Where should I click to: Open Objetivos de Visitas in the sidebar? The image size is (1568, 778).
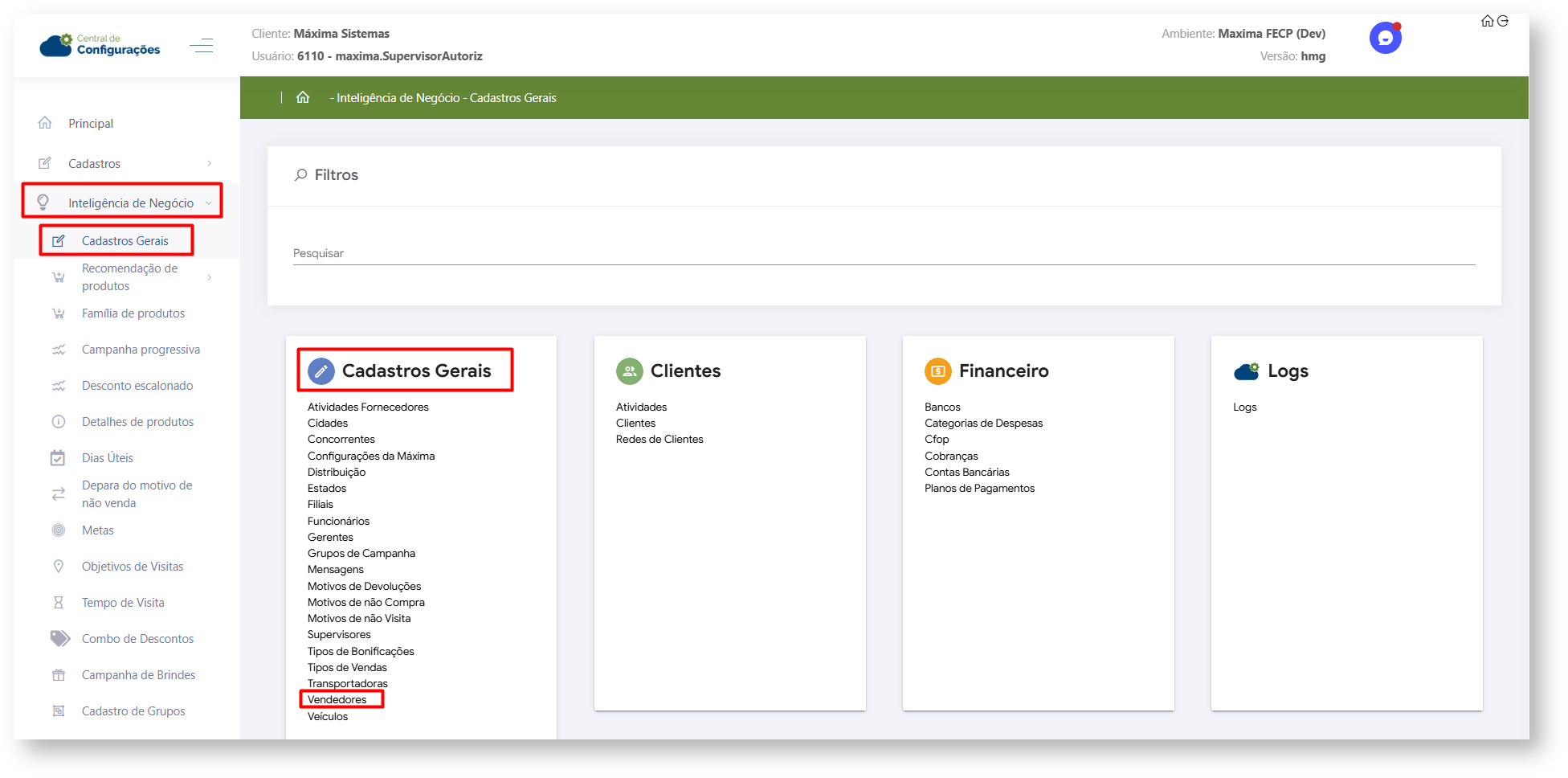[x=133, y=567]
